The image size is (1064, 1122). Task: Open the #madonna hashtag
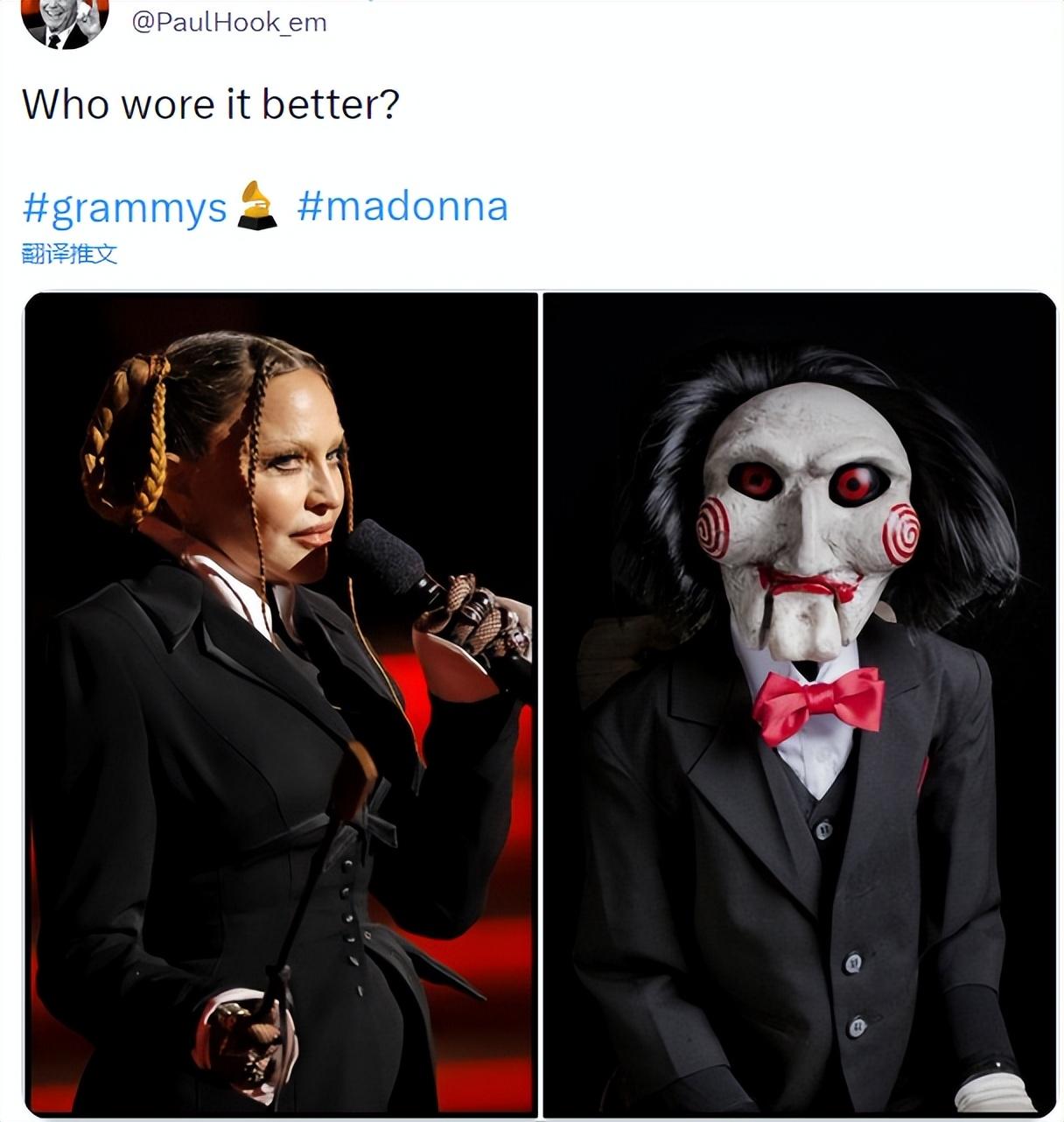[x=402, y=207]
